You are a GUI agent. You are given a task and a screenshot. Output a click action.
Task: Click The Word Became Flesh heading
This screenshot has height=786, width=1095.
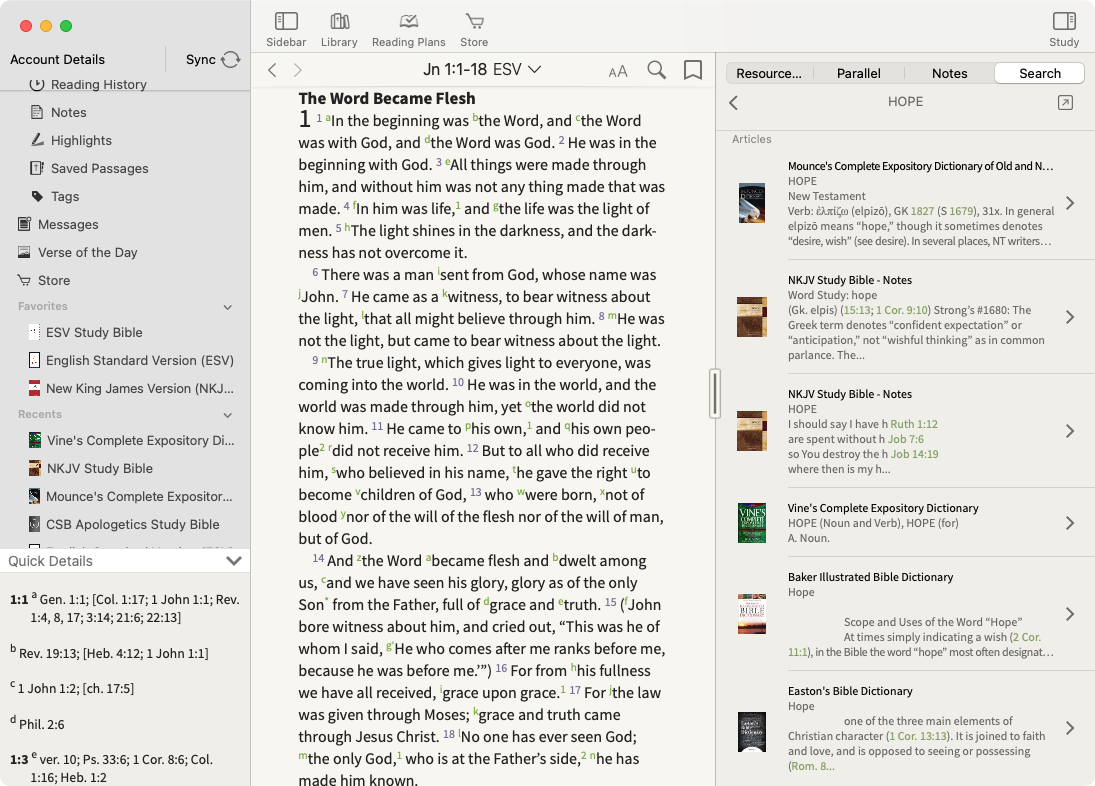tap(387, 98)
